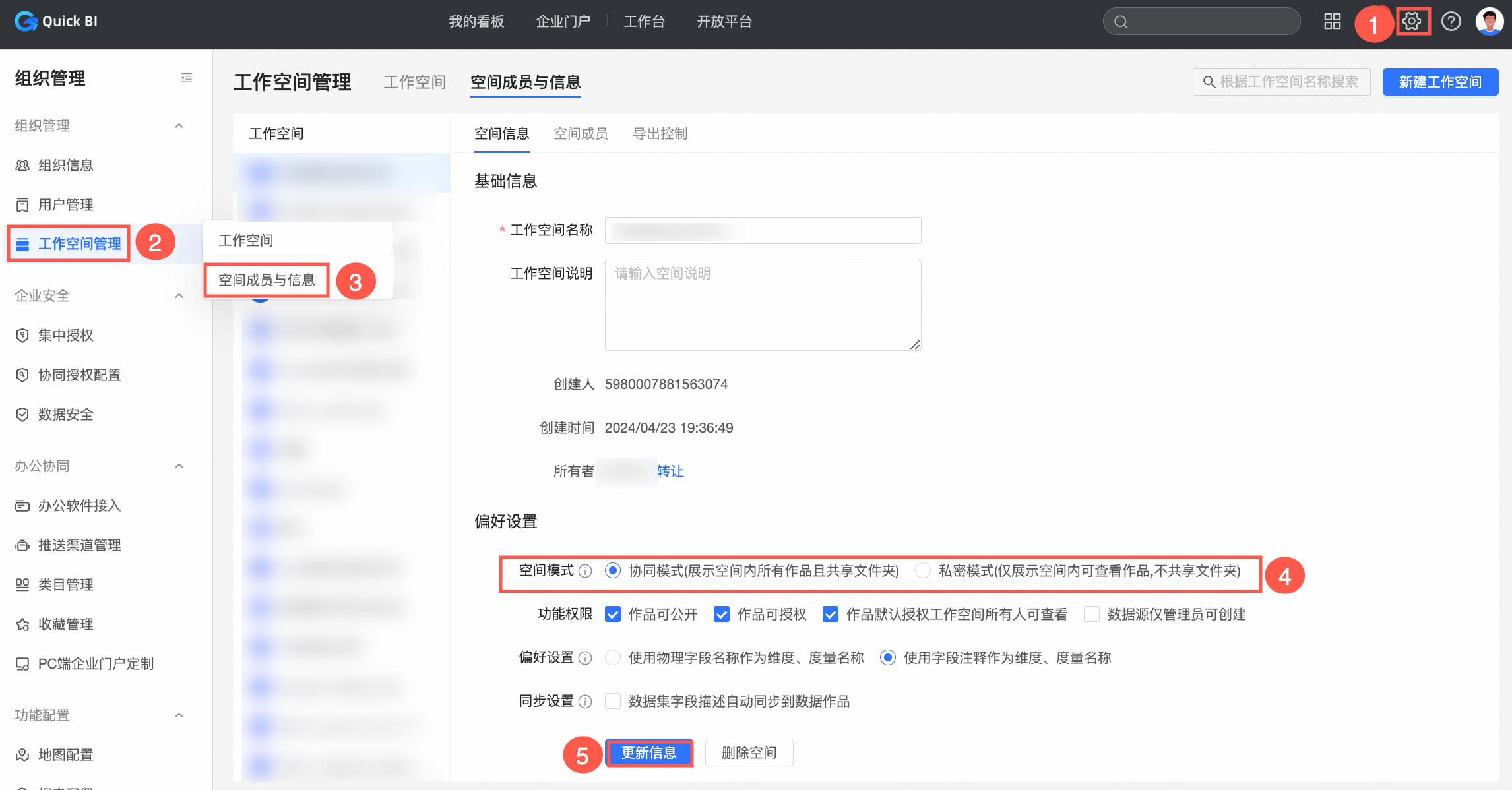Click the help question mark icon
This screenshot has height=790, width=1512.
click(1451, 22)
